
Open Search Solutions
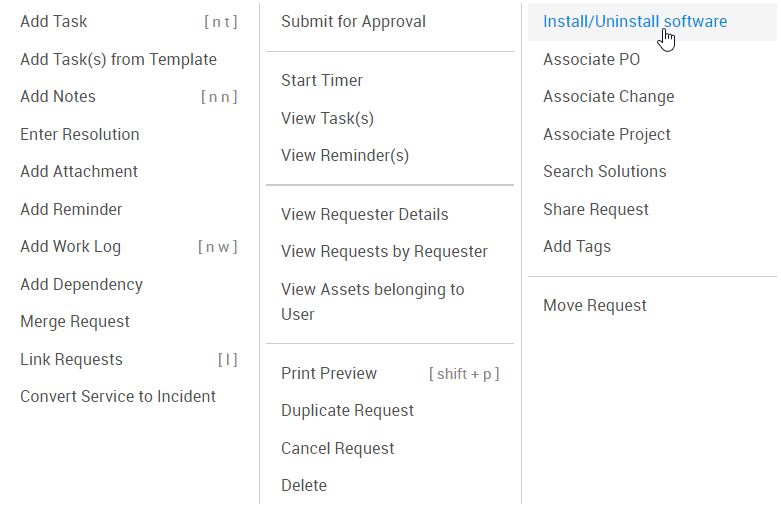click(604, 172)
